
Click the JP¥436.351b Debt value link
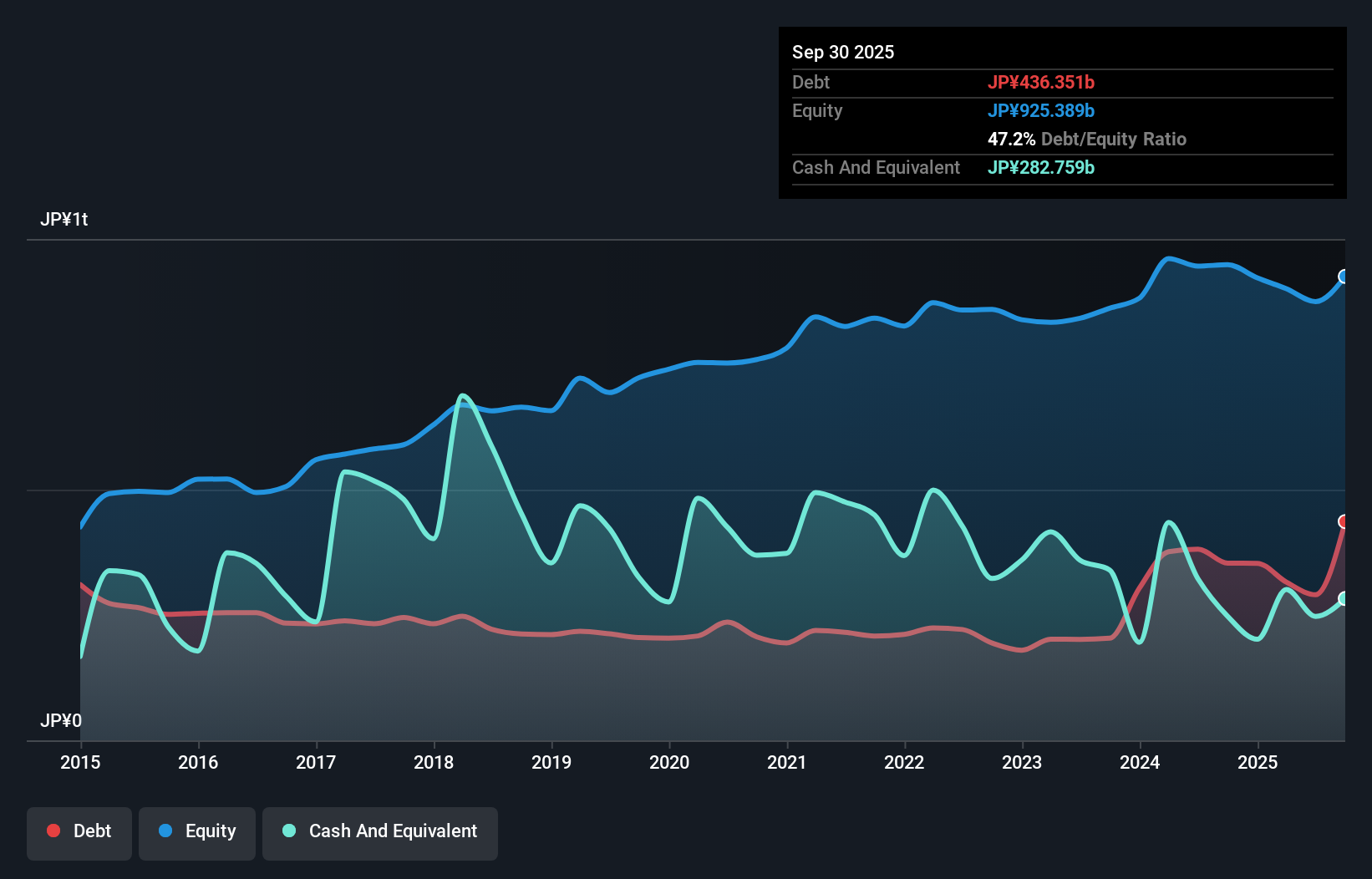click(1042, 82)
